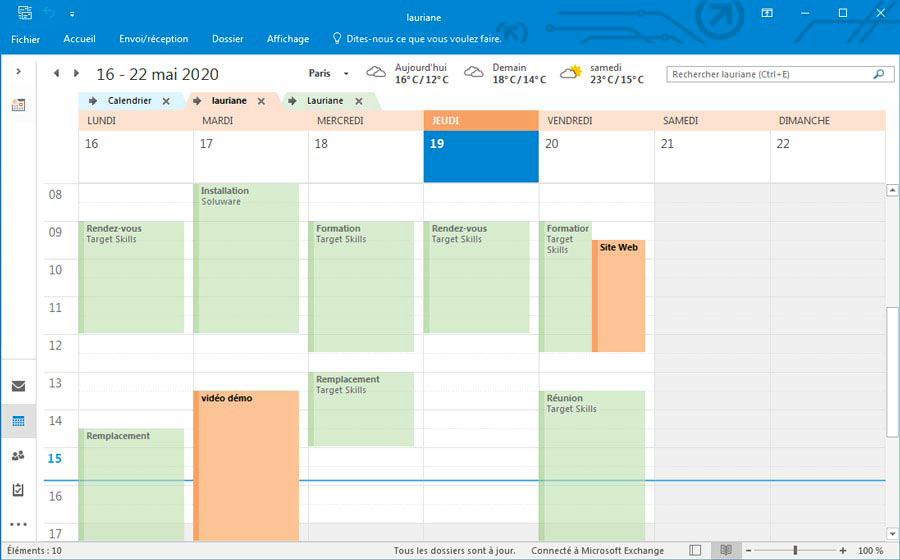This screenshot has height=560, width=900.
Task: Select Wednesday's Remplacement Target Skills appointment
Action: tap(361, 409)
